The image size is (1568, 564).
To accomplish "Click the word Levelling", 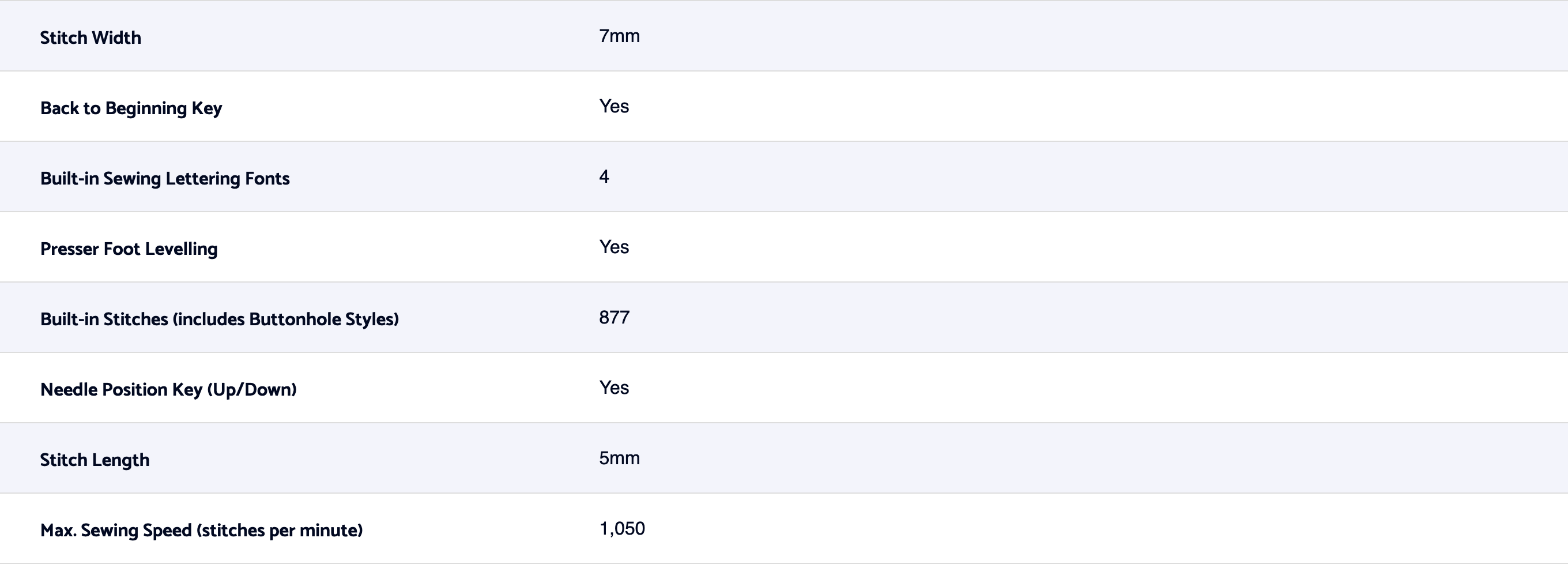I will click(x=181, y=249).
